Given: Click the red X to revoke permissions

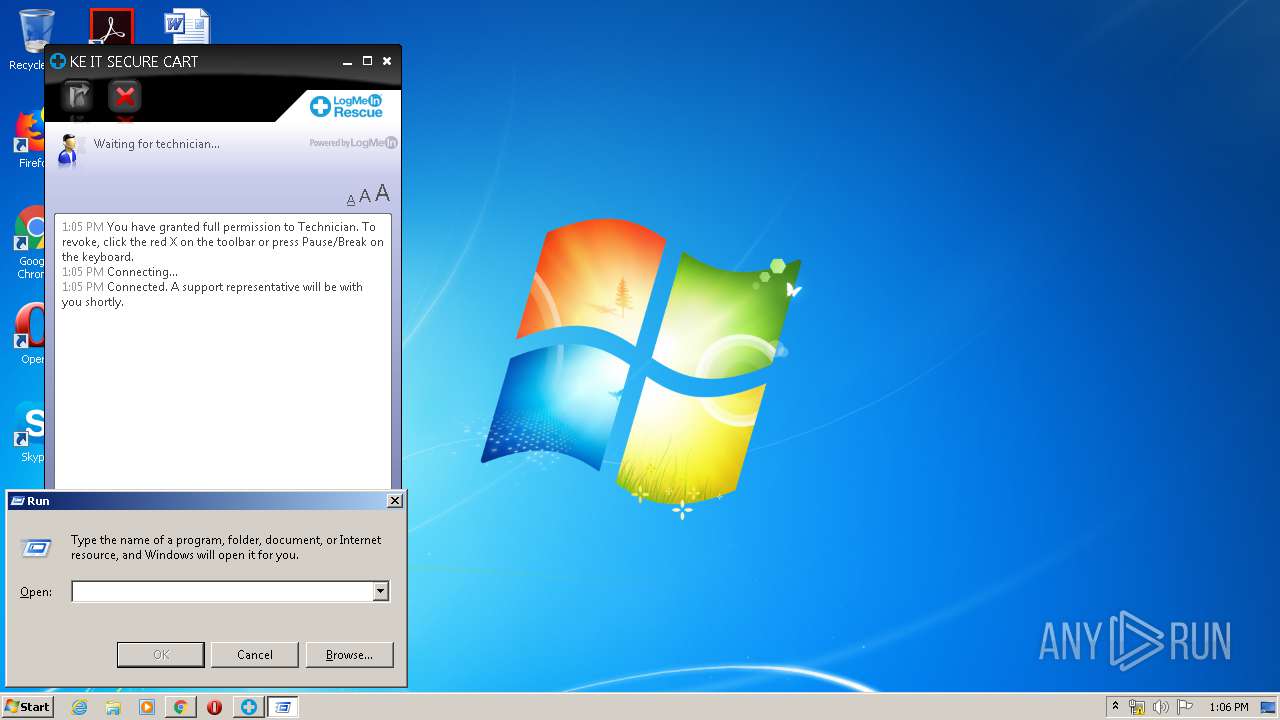Looking at the screenshot, I should coord(125,96).
